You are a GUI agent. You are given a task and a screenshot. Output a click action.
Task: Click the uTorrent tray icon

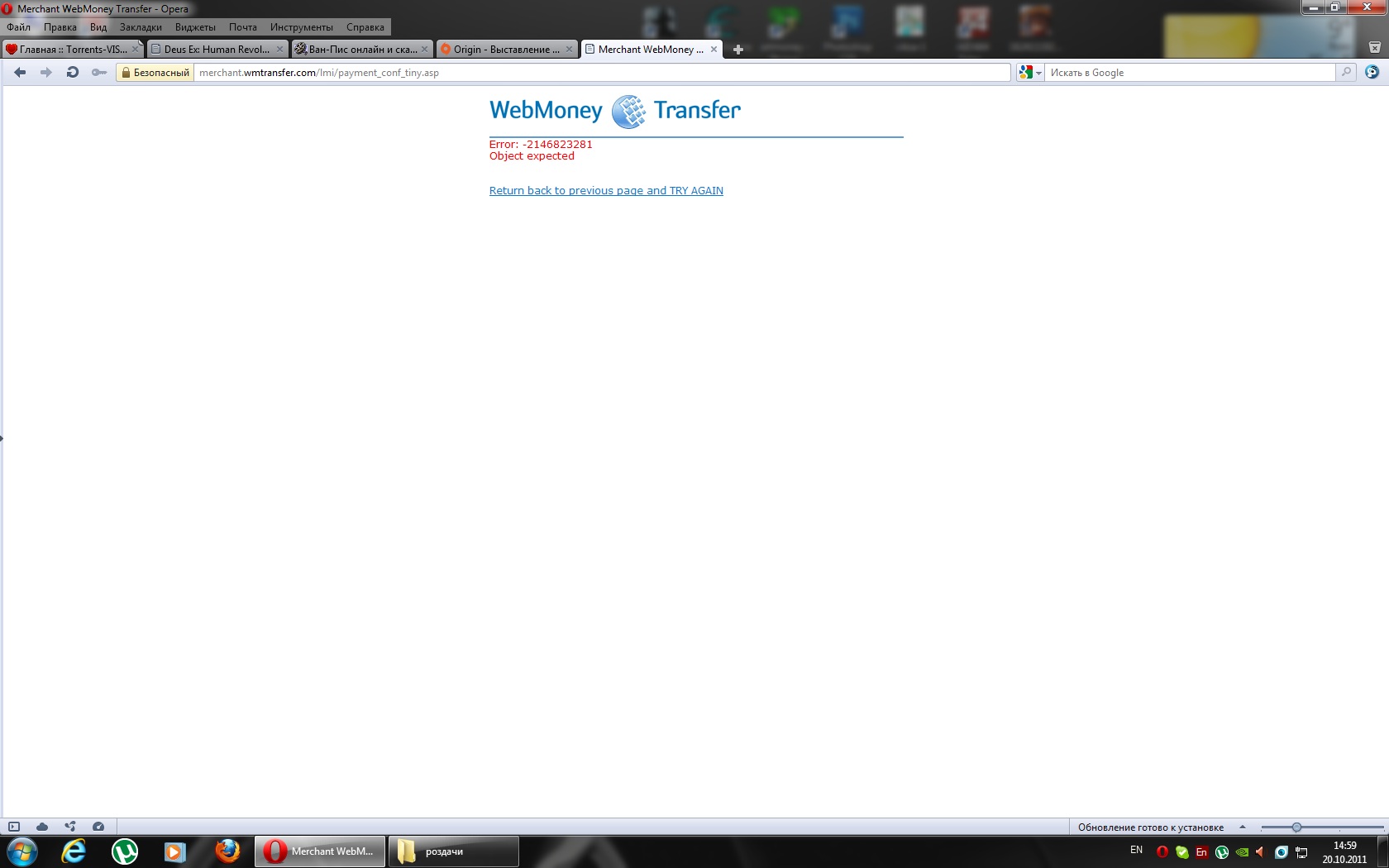(1222, 852)
